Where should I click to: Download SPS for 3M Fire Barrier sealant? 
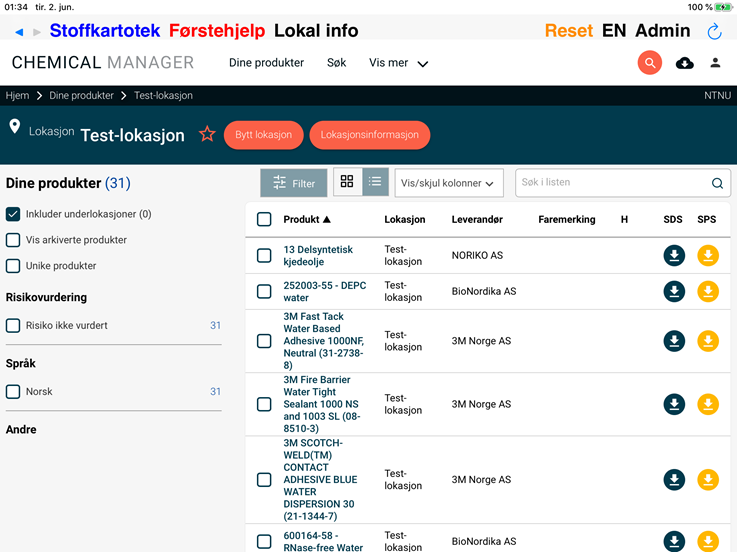[x=707, y=404]
